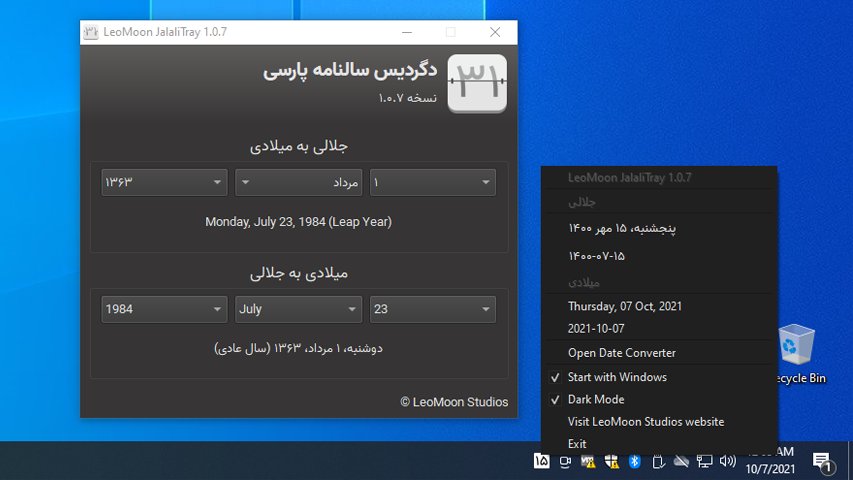This screenshot has height=480, width=853.
Task: Click the heading جلالی به میلادی
Action: 299,146
